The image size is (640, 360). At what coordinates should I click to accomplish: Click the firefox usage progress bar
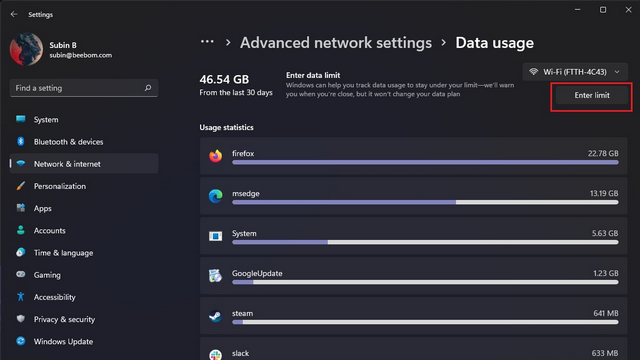(x=425, y=162)
